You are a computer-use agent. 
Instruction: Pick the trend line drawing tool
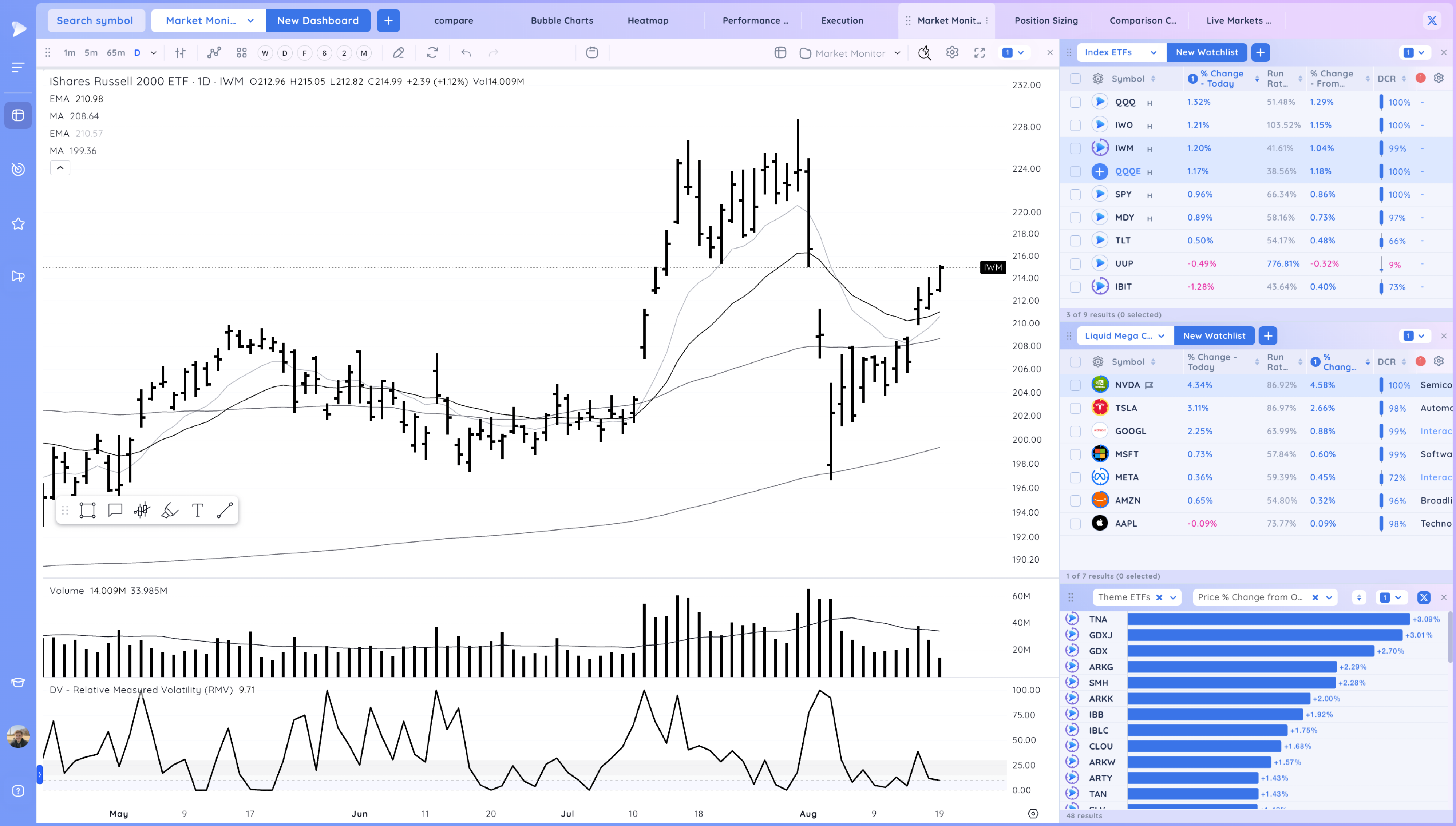pyautogui.click(x=225, y=510)
